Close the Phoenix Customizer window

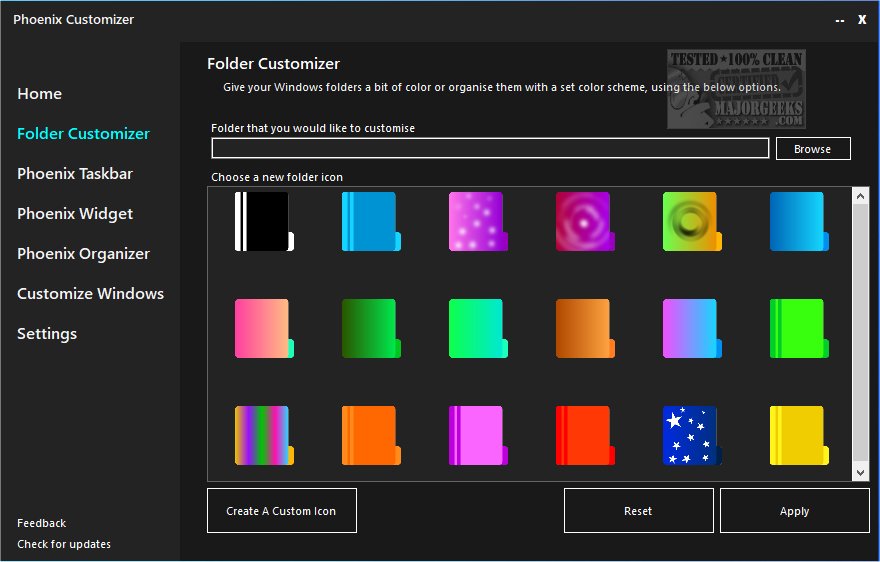pos(862,20)
